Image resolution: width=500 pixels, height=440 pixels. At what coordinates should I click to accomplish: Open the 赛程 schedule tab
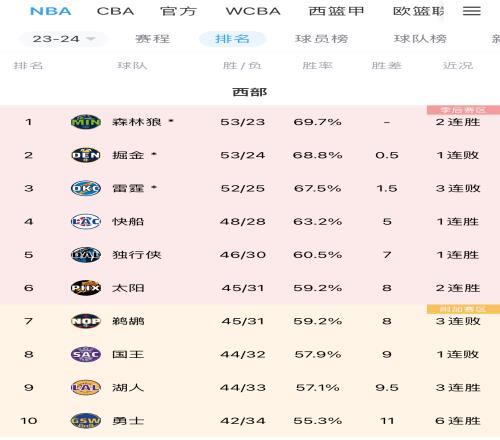(x=153, y=39)
